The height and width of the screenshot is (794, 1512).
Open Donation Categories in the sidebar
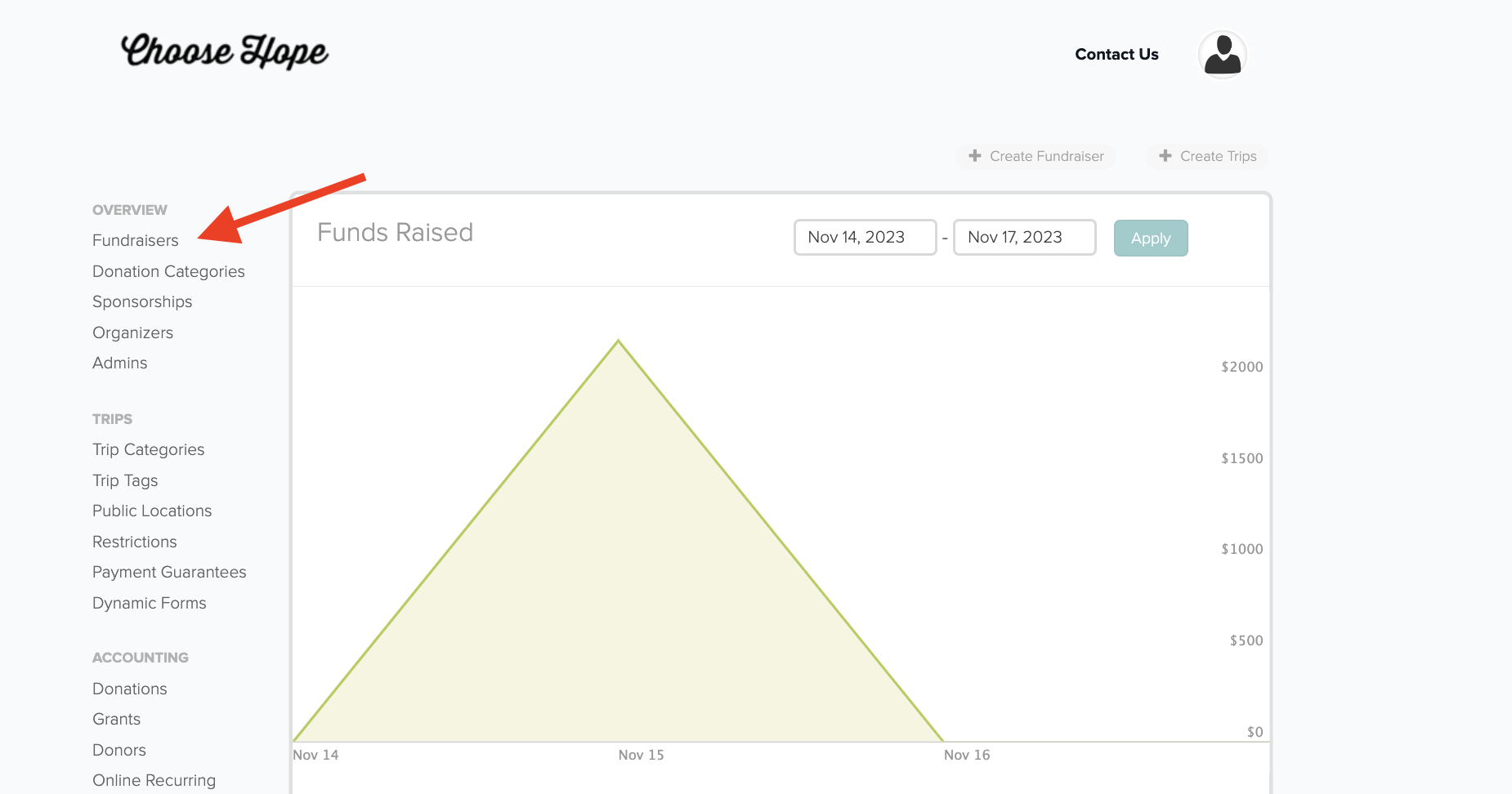[x=168, y=271]
